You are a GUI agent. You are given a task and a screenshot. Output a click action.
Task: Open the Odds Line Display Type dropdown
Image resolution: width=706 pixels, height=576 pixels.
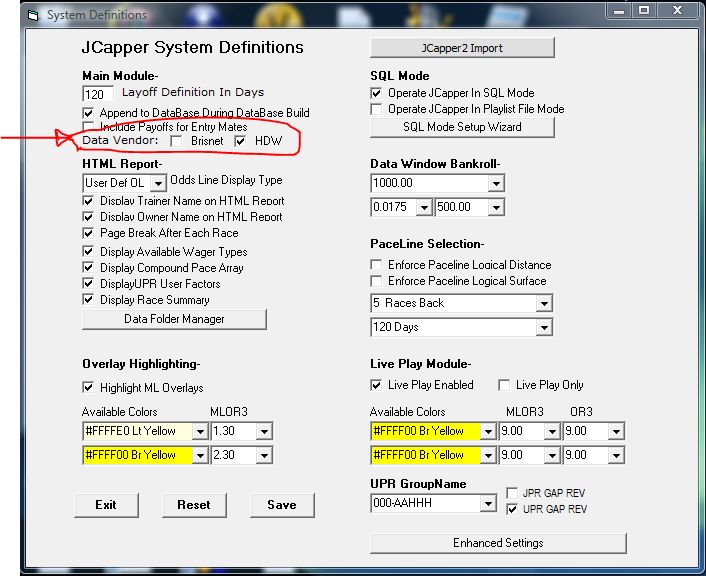pos(158,183)
